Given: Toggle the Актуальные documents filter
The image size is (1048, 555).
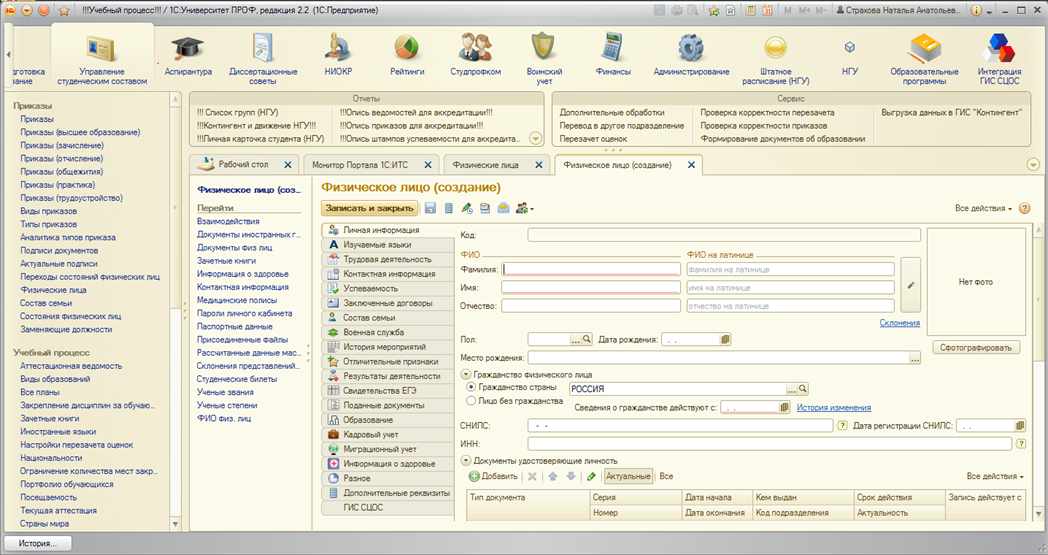Looking at the screenshot, I should [x=628, y=477].
